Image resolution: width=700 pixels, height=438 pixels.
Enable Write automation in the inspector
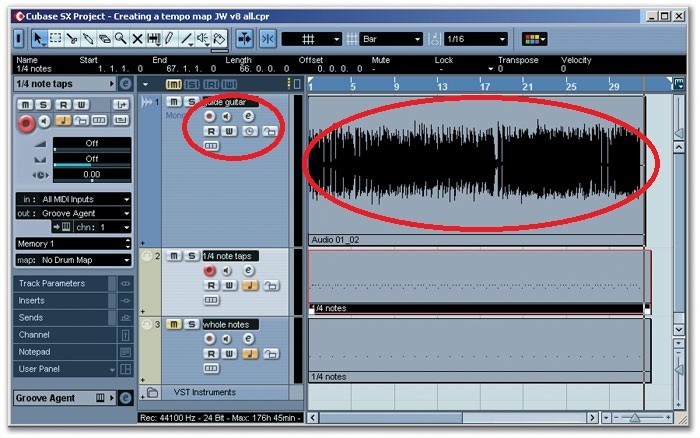(81, 104)
